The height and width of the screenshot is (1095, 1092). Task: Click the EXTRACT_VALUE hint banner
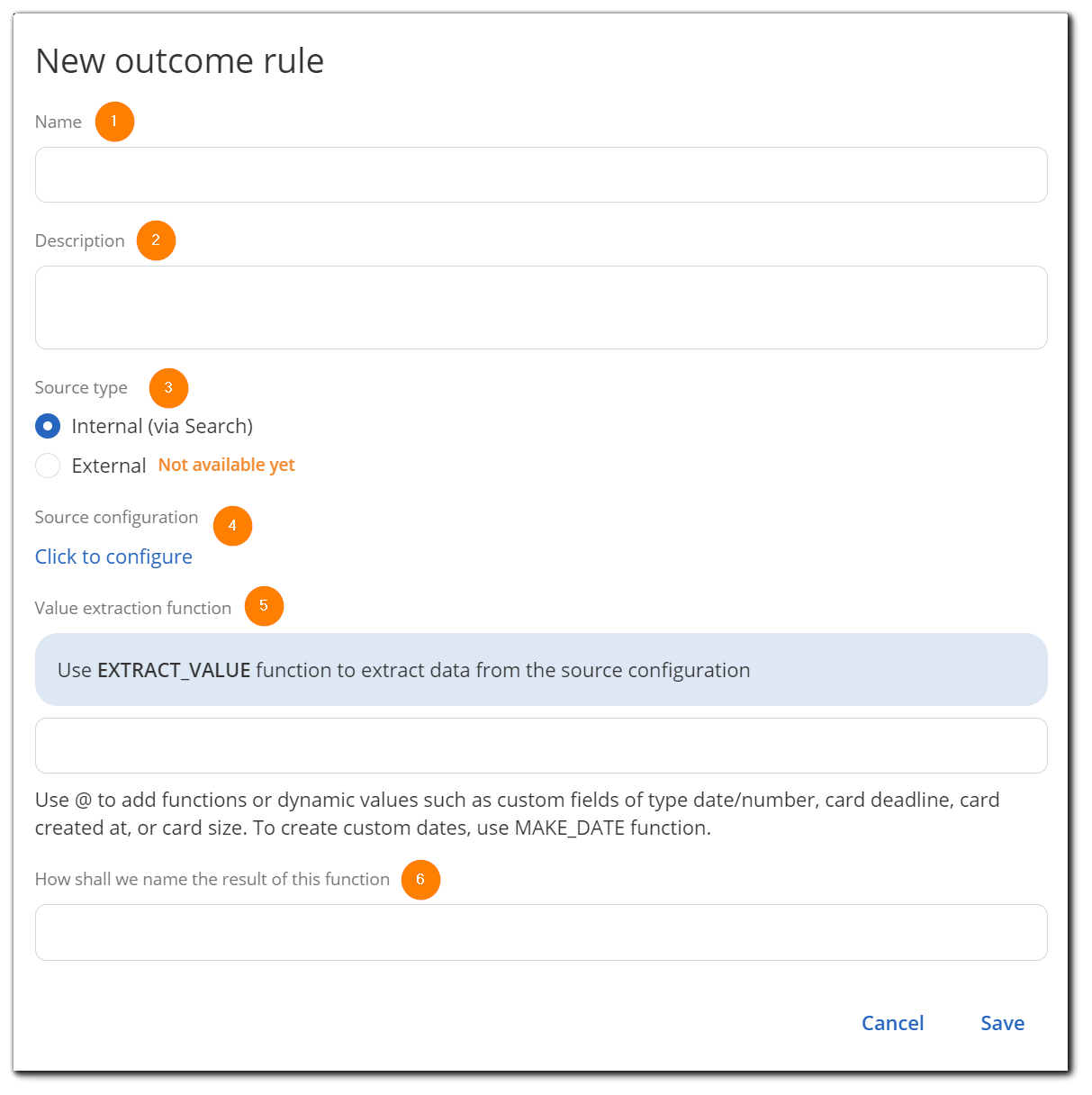pos(541,670)
